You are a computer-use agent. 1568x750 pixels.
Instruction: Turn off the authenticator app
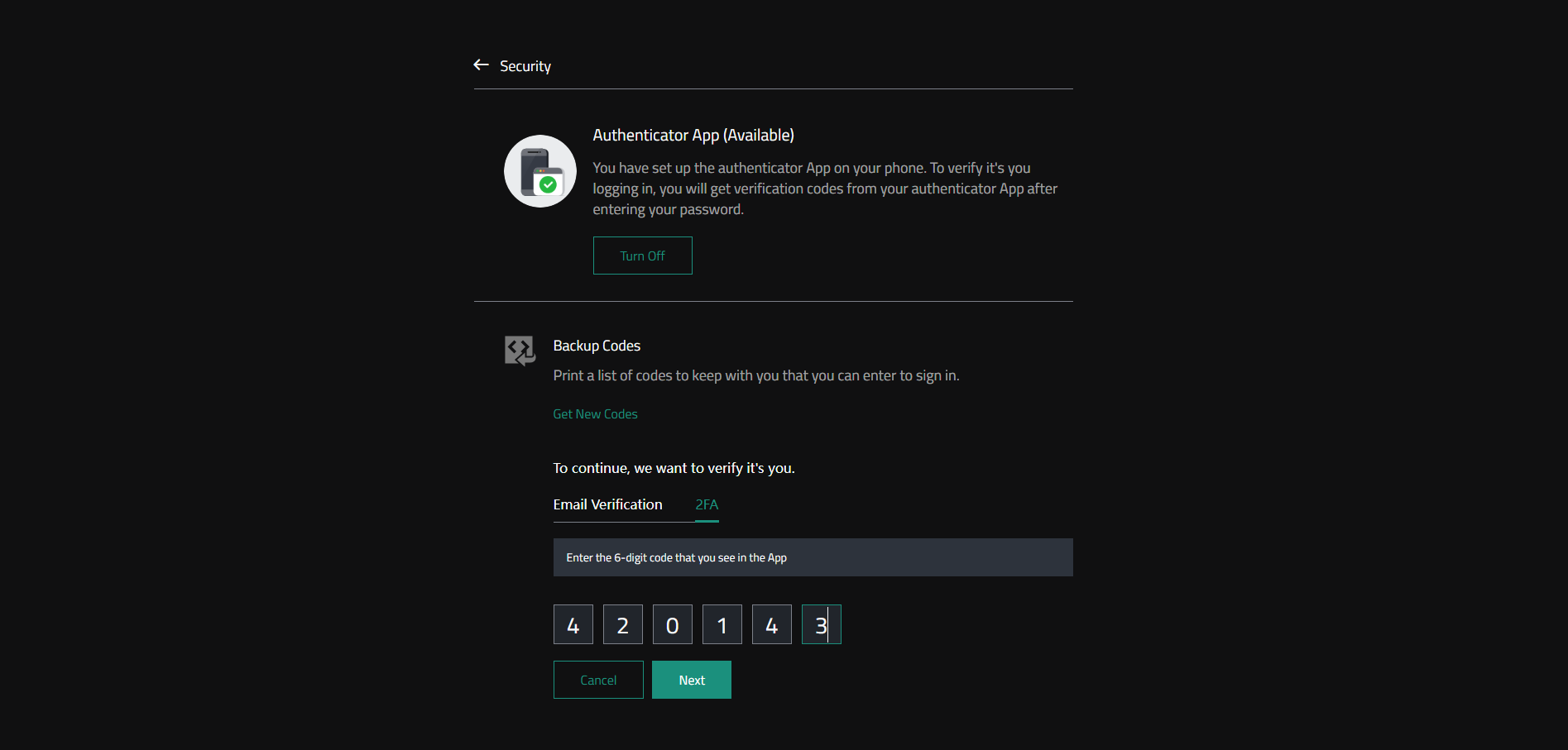point(642,256)
